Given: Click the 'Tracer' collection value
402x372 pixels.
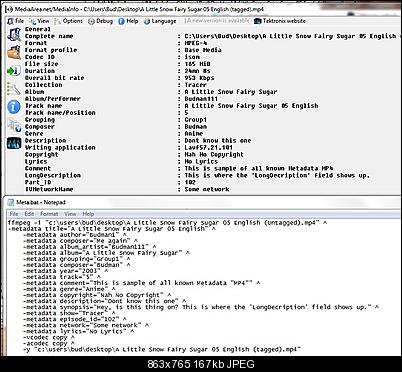Looking at the screenshot, I should click(196, 85).
